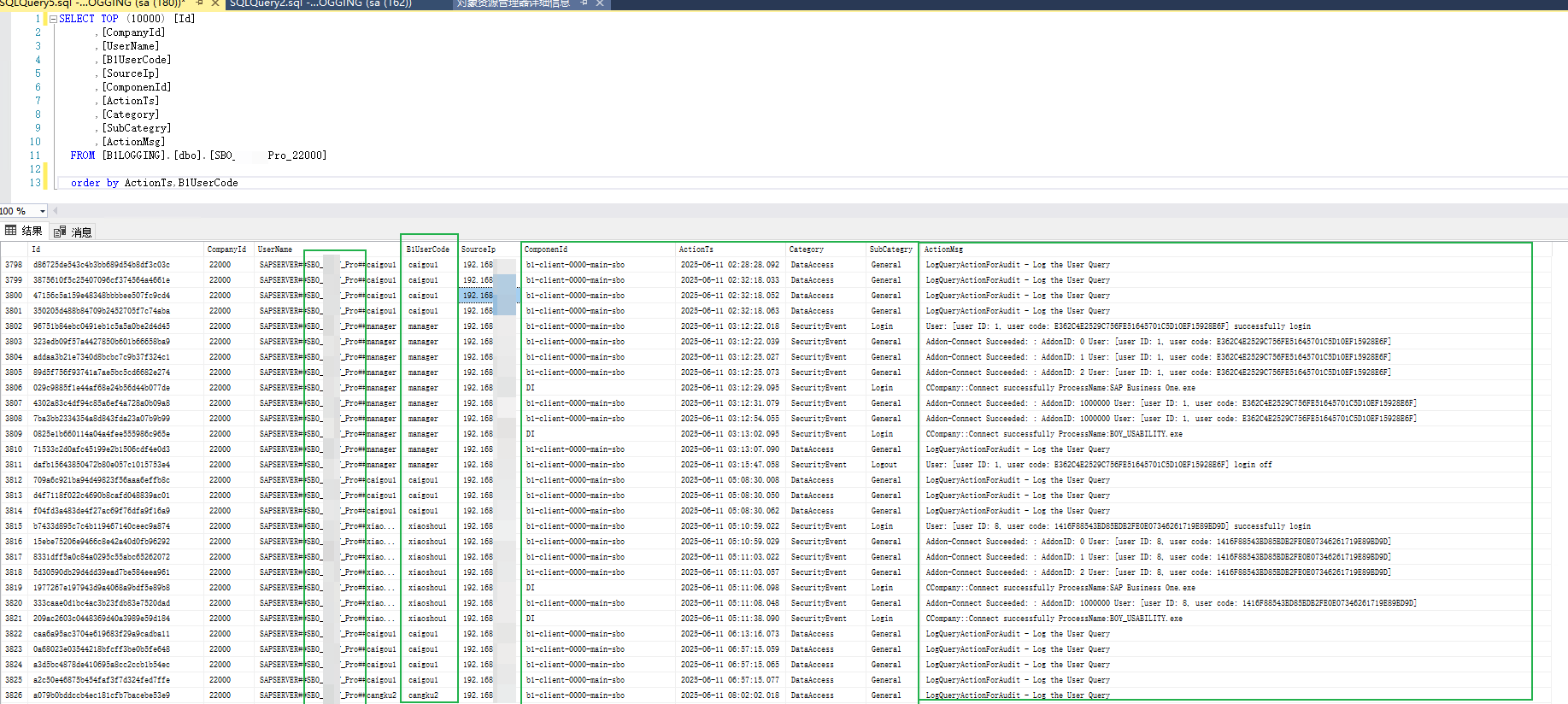Select the SourceIp column header

click(489, 249)
